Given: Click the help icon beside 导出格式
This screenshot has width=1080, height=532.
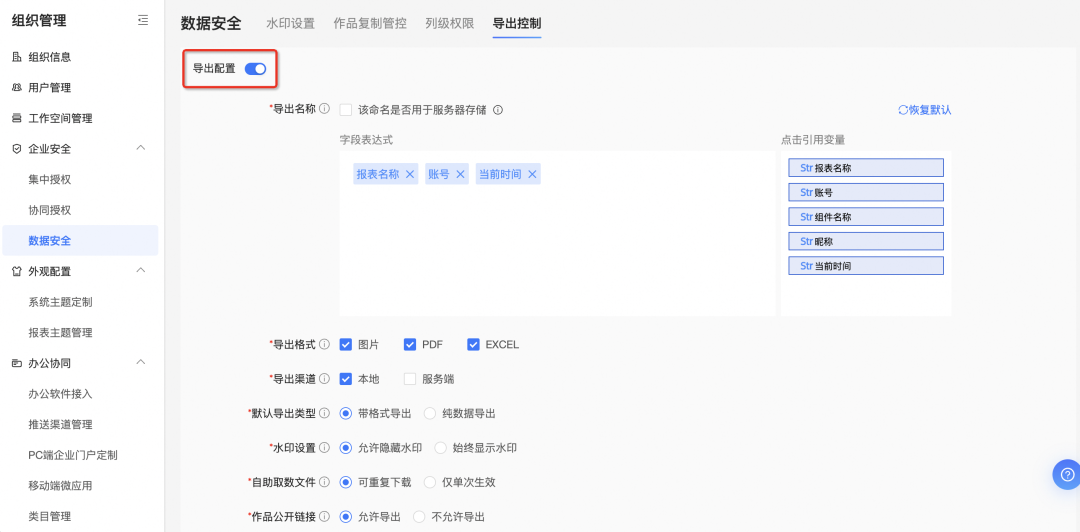Looking at the screenshot, I should tap(324, 344).
